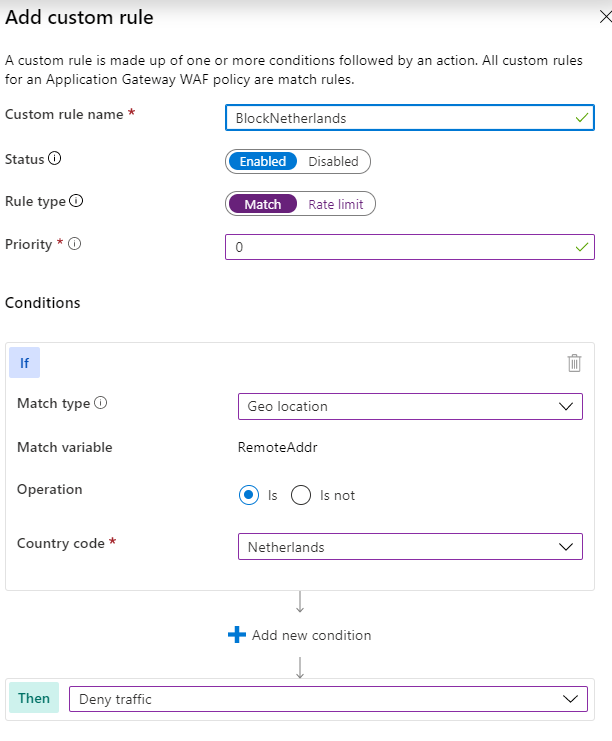
Task: Open the Match type Geo location dropdown
Action: pos(410,406)
